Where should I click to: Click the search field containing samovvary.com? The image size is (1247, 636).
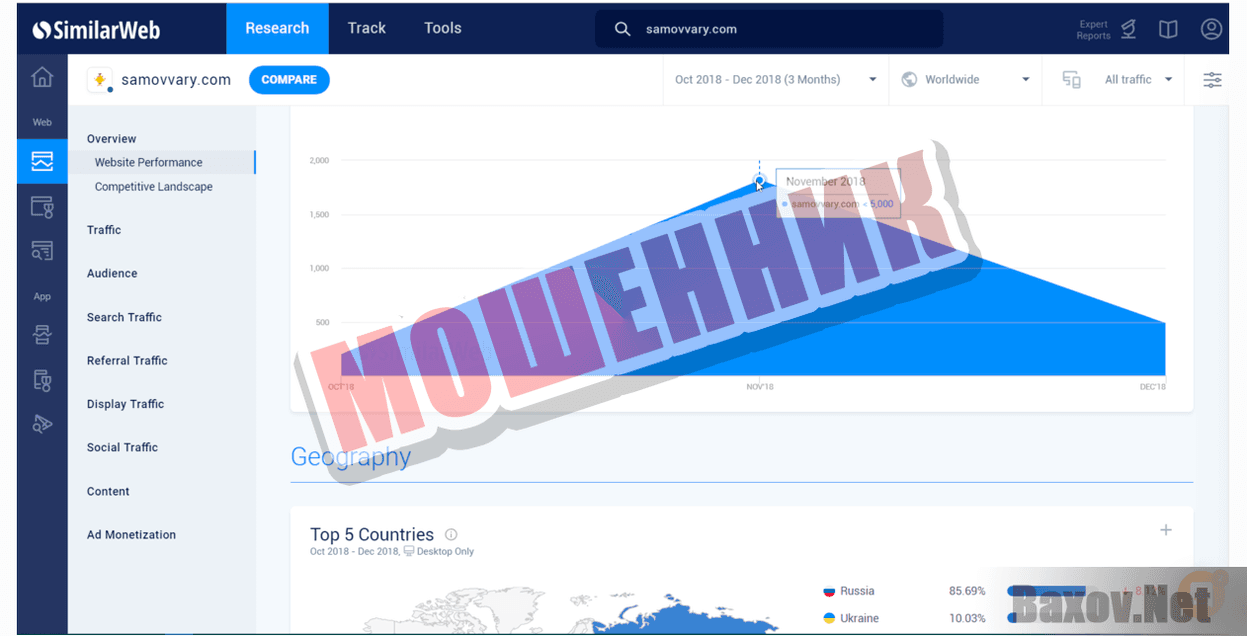tap(768, 29)
